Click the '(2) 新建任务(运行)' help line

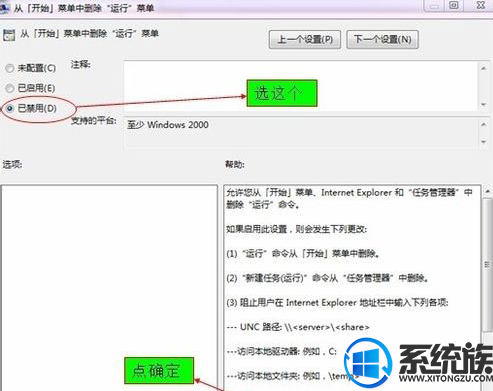[327, 278]
